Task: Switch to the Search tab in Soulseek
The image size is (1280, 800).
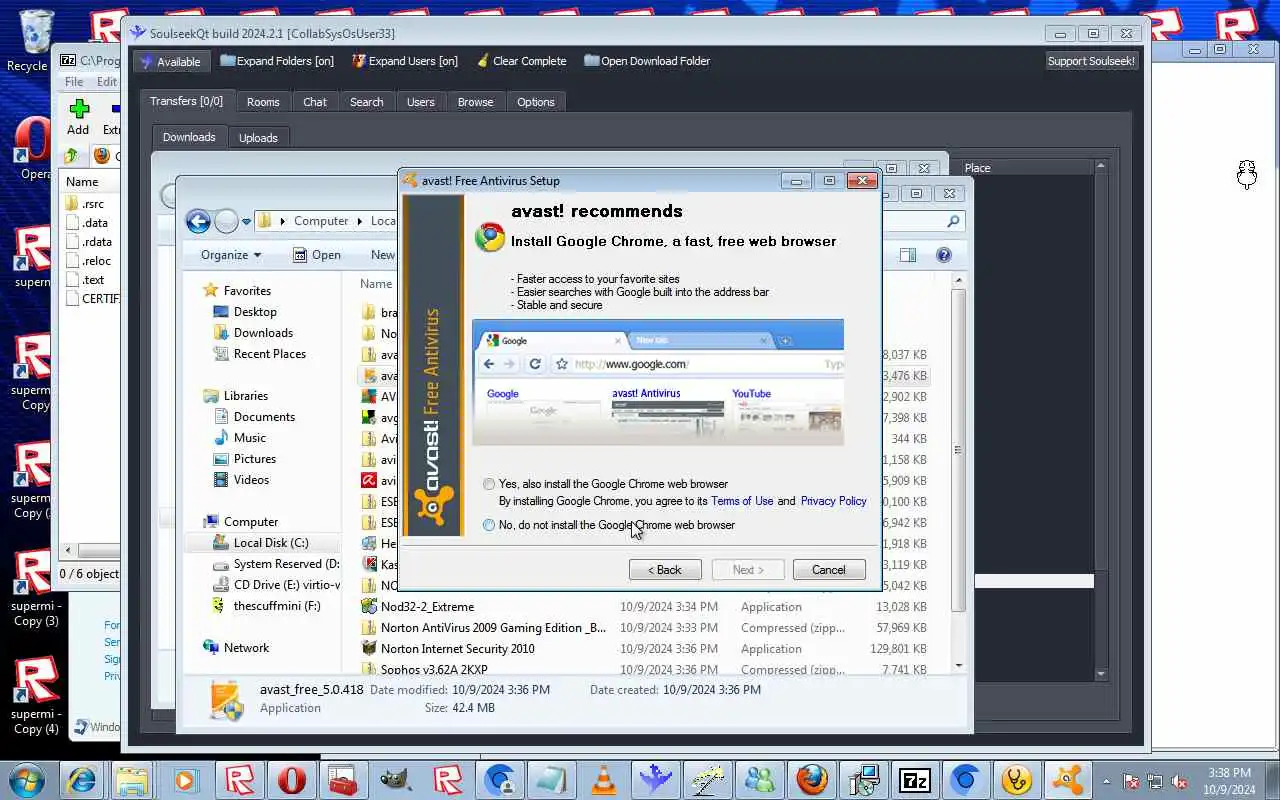Action: [366, 102]
